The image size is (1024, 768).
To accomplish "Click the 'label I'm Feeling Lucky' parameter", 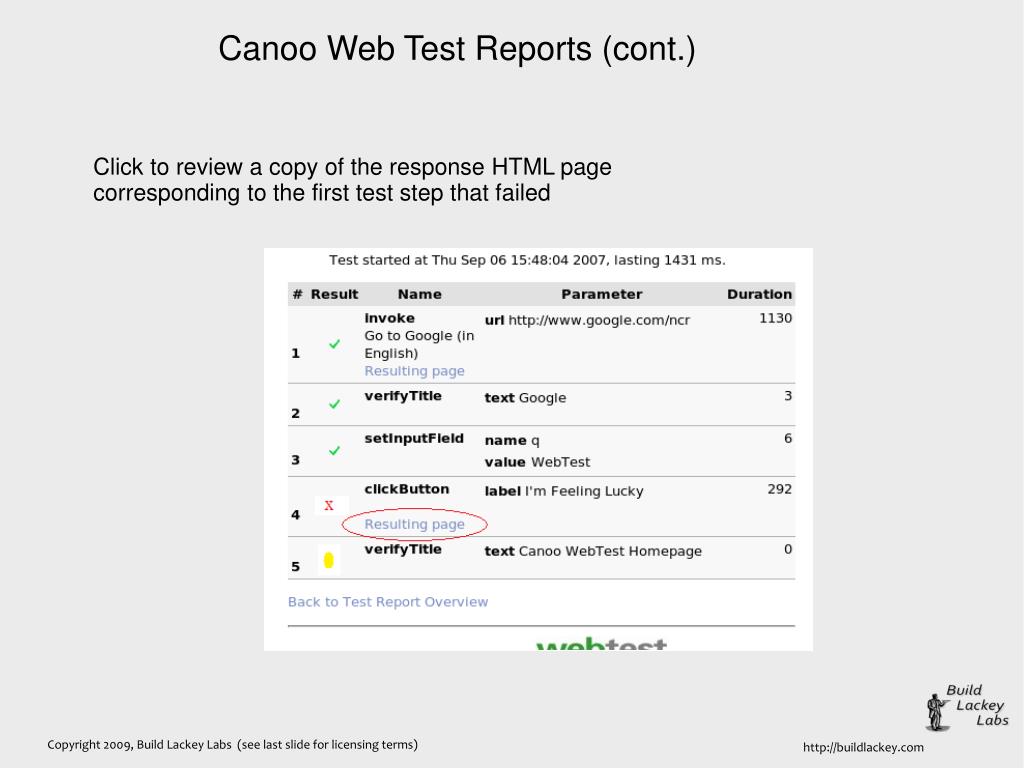I will coord(564,491).
